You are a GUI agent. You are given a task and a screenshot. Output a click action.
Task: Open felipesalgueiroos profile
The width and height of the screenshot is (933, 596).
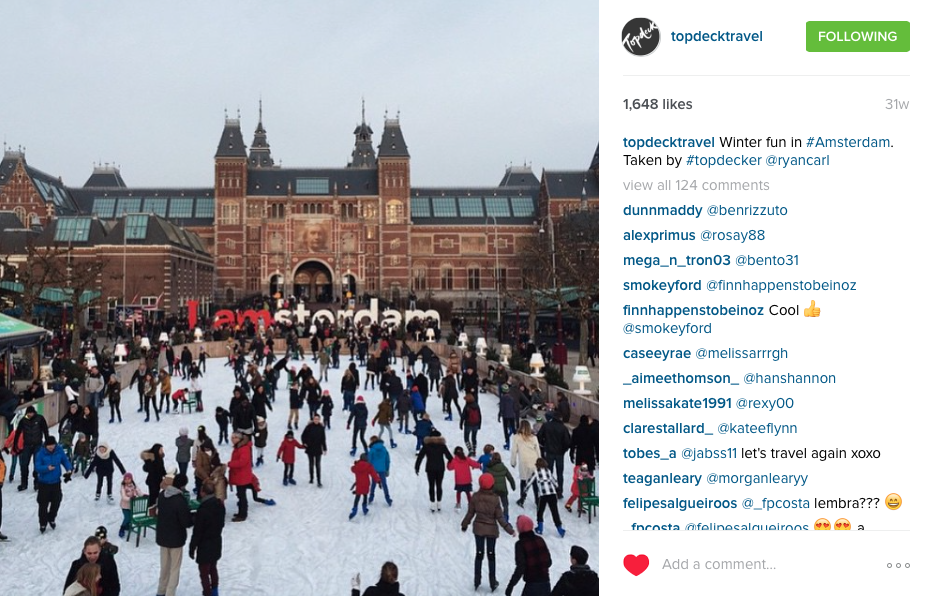(x=680, y=503)
